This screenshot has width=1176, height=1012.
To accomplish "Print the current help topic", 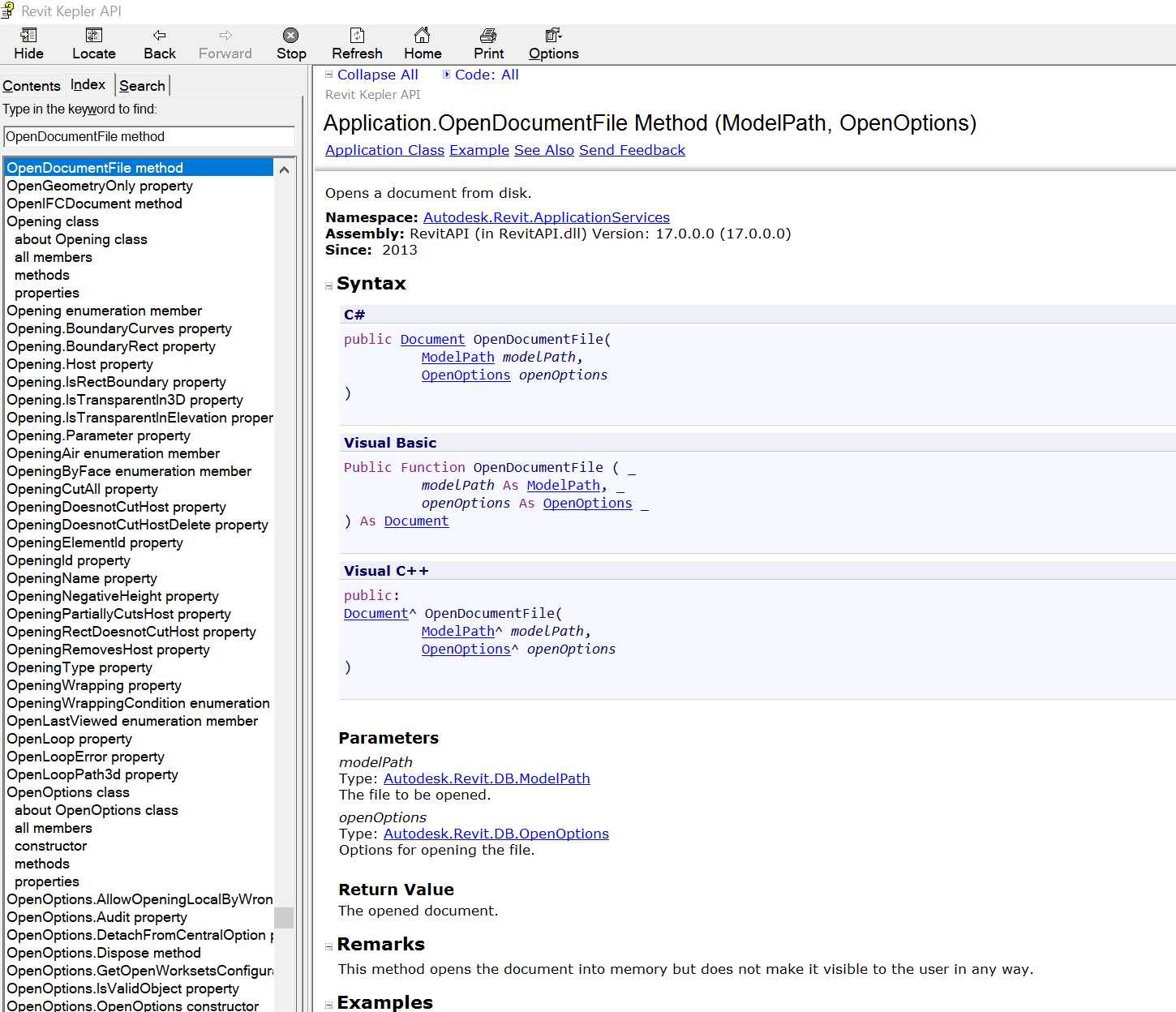I will tap(488, 36).
